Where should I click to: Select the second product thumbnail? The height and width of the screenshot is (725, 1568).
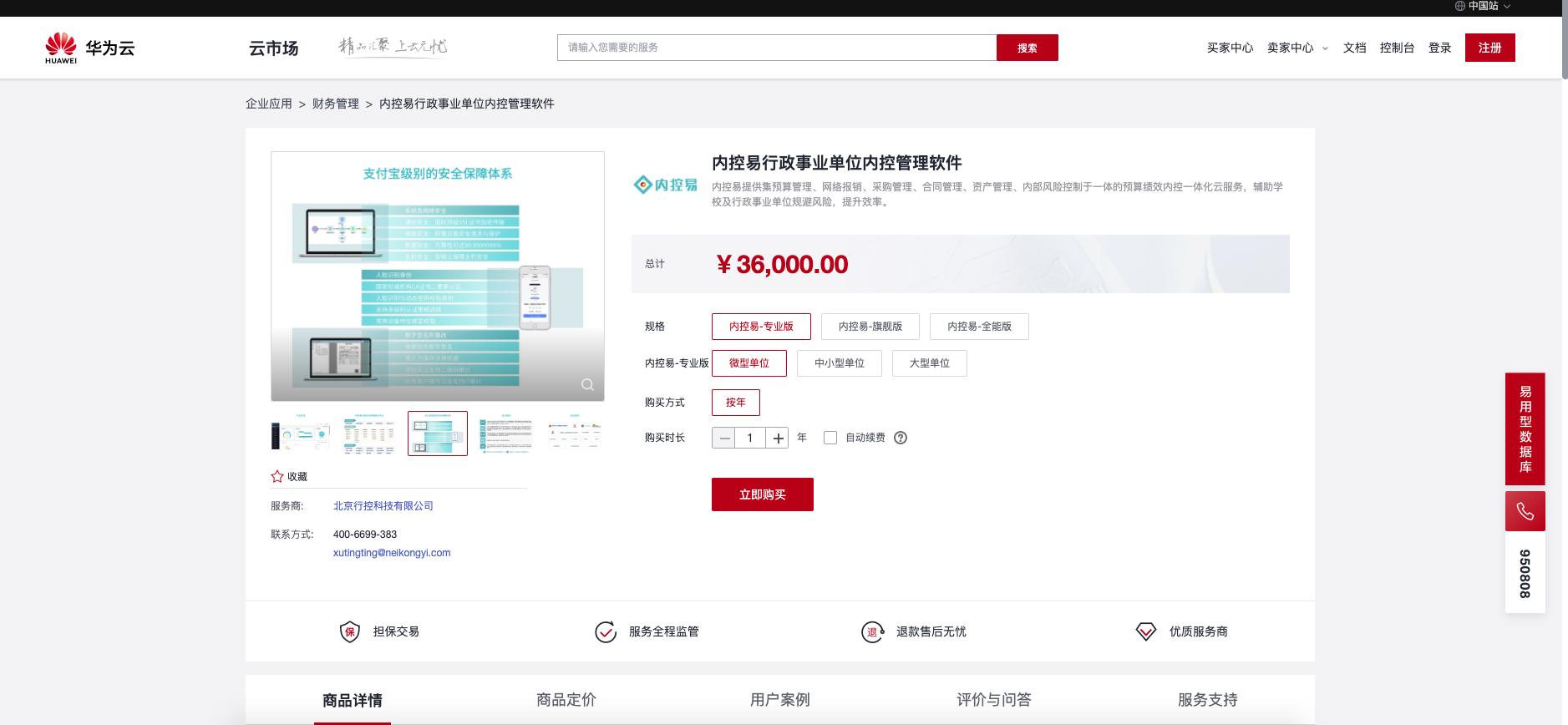coord(369,433)
